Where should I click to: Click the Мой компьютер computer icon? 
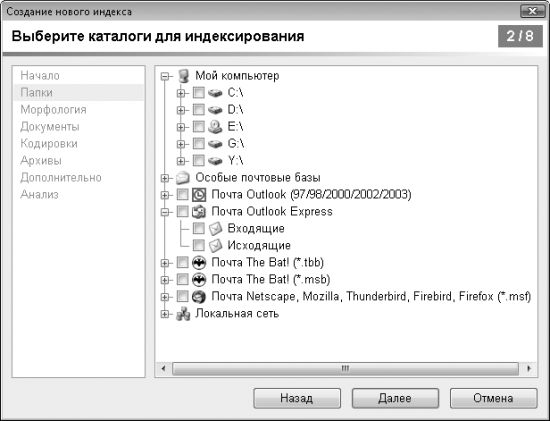tap(183, 76)
